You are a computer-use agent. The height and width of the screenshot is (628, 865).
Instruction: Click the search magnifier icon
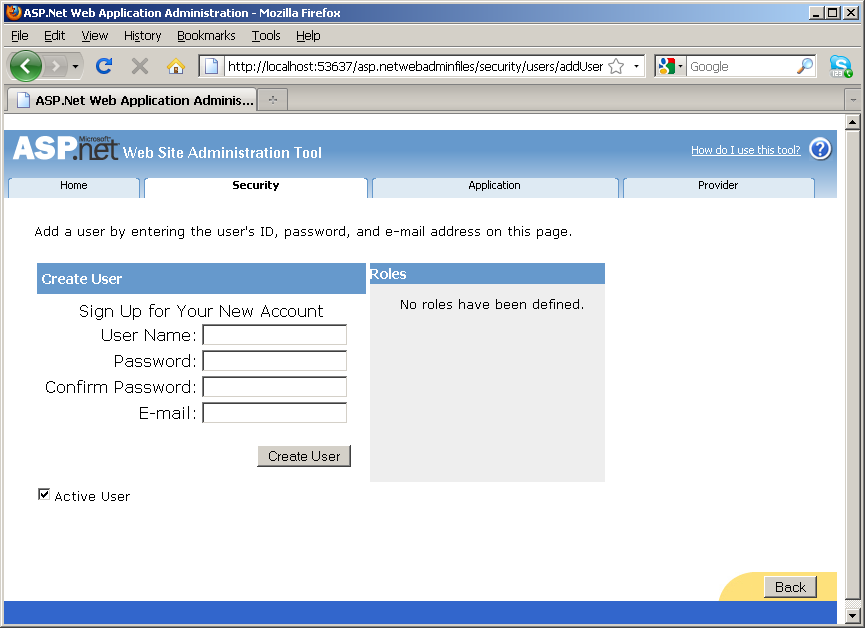805,66
